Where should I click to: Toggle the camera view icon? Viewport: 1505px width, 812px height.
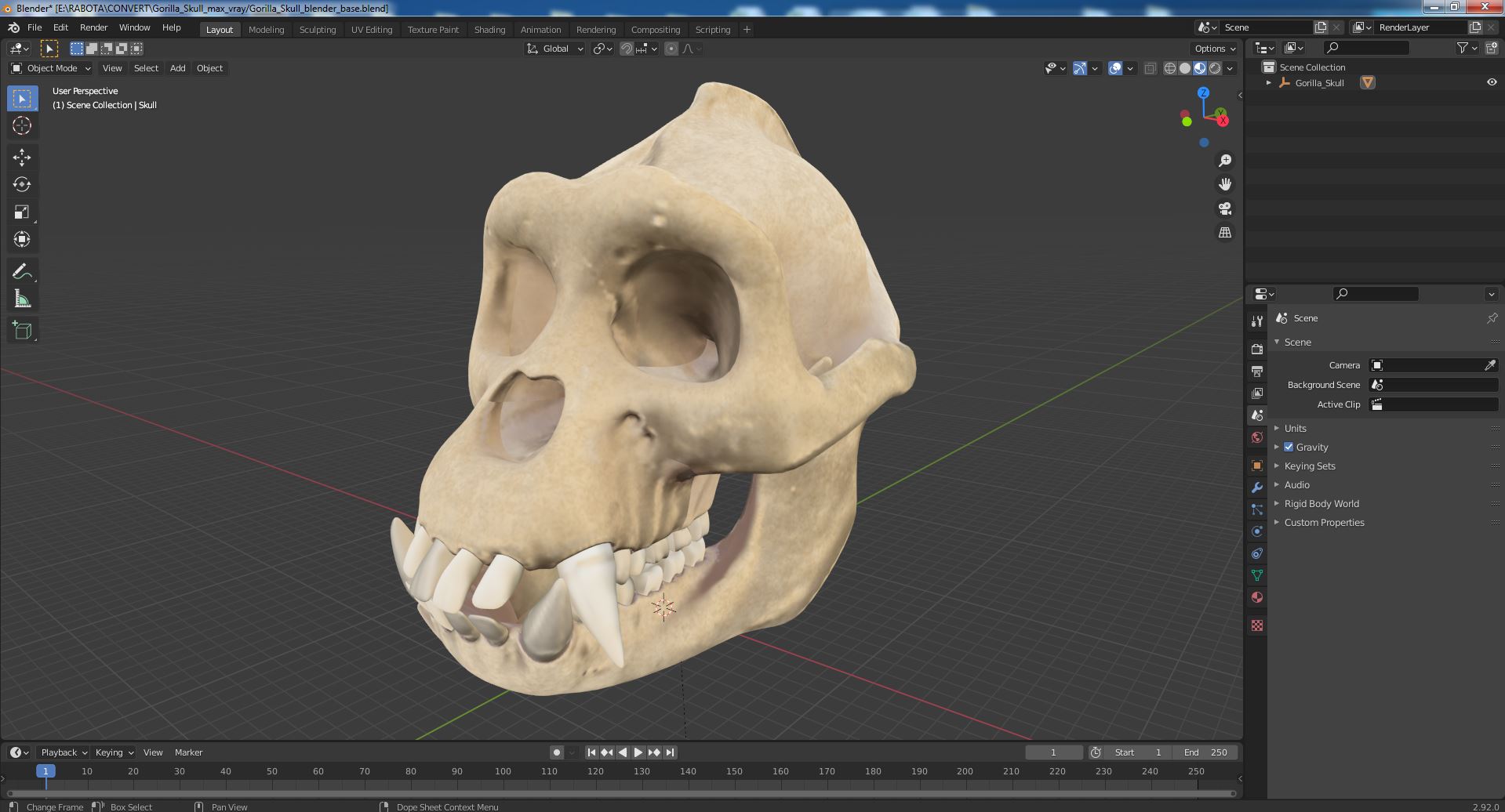click(x=1224, y=208)
